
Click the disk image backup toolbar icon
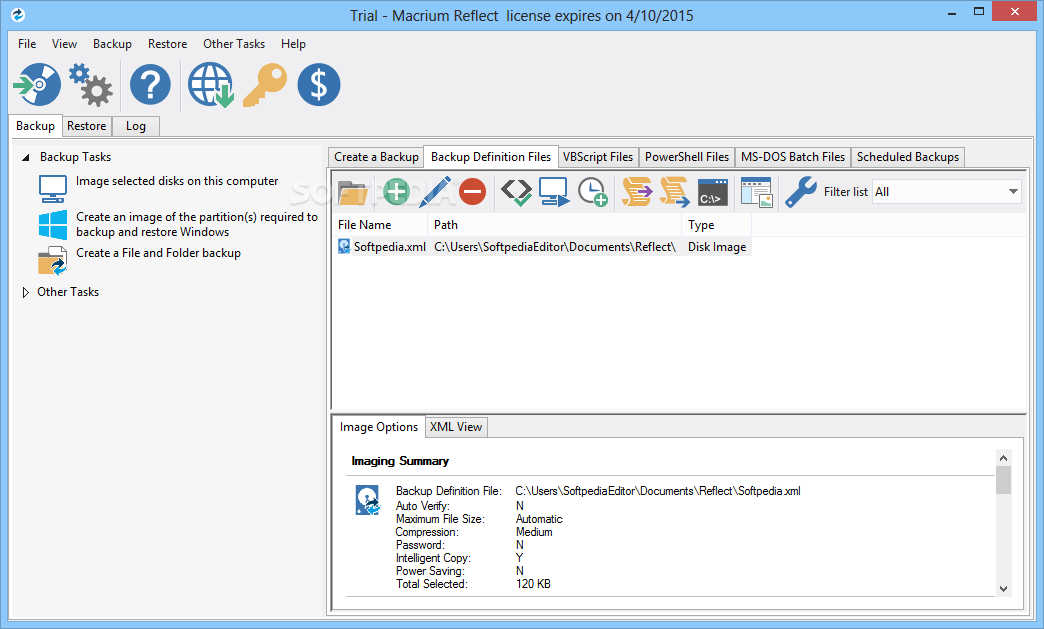tap(37, 85)
